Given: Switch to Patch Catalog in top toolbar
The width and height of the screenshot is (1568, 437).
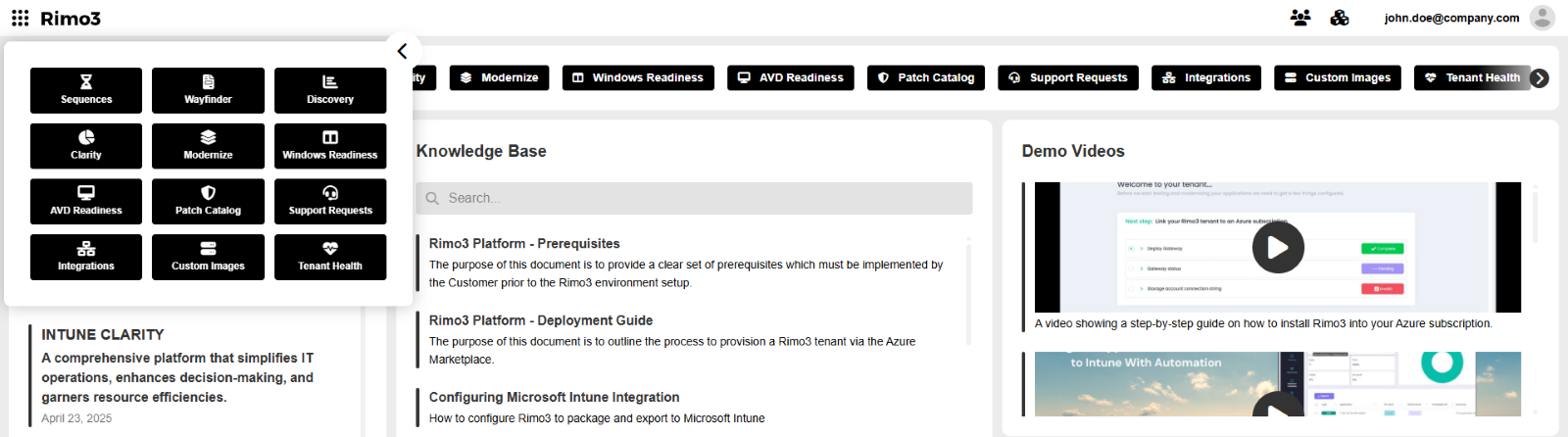Looking at the screenshot, I should tap(926, 77).
